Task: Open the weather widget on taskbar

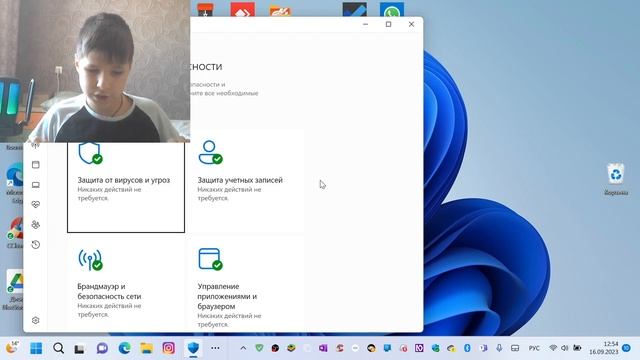Action: (x=12, y=348)
